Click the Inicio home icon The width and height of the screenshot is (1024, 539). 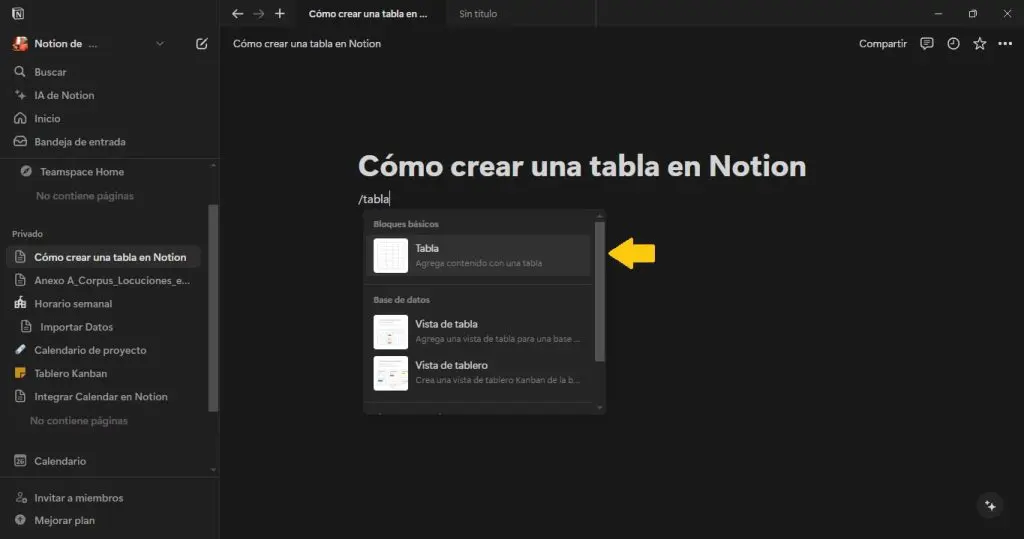[20, 118]
